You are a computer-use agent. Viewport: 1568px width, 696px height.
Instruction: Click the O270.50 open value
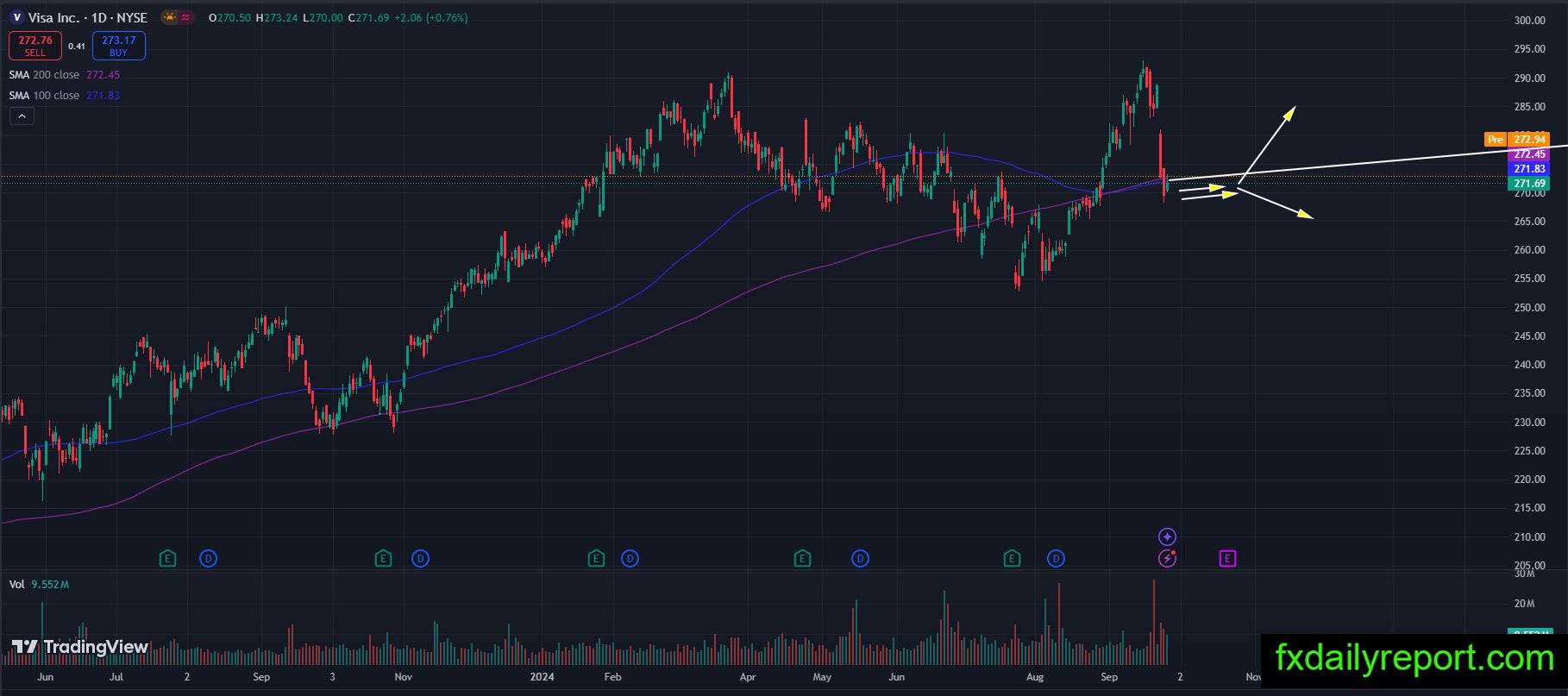click(229, 17)
